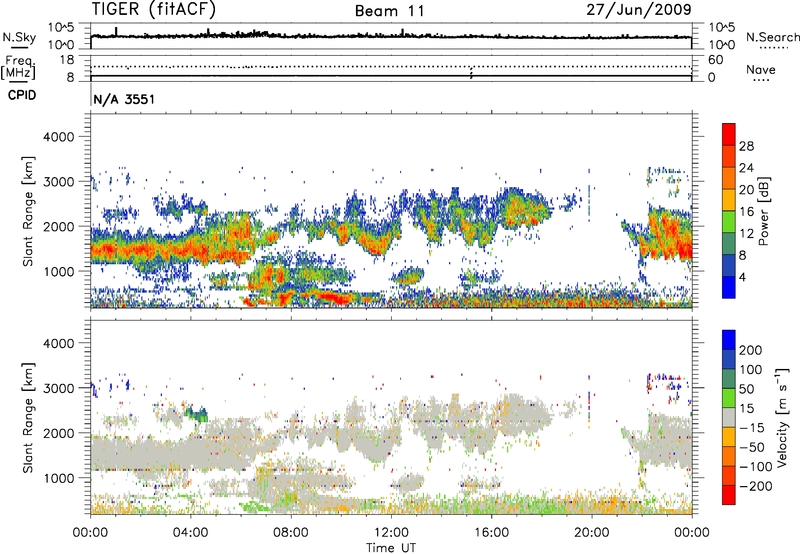This screenshot has width=800, height=554.
Task: Pick the green 12–16 dB Power colorbar segment
Action: (x=729, y=221)
